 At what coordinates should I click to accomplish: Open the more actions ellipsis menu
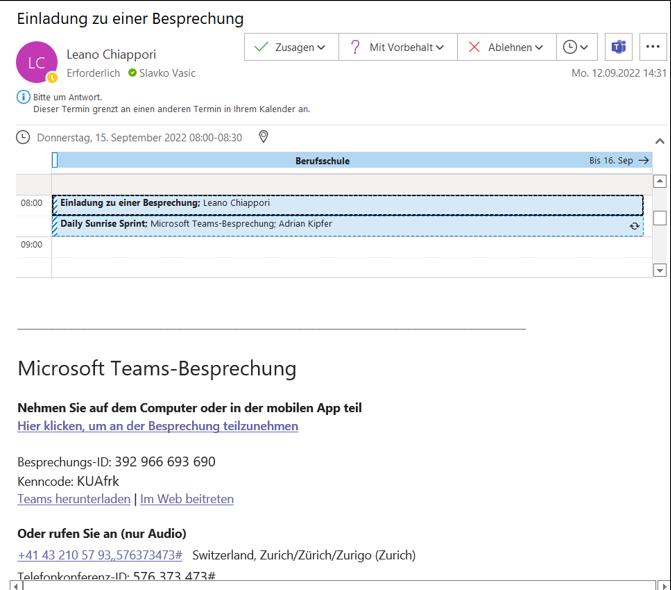tap(653, 47)
